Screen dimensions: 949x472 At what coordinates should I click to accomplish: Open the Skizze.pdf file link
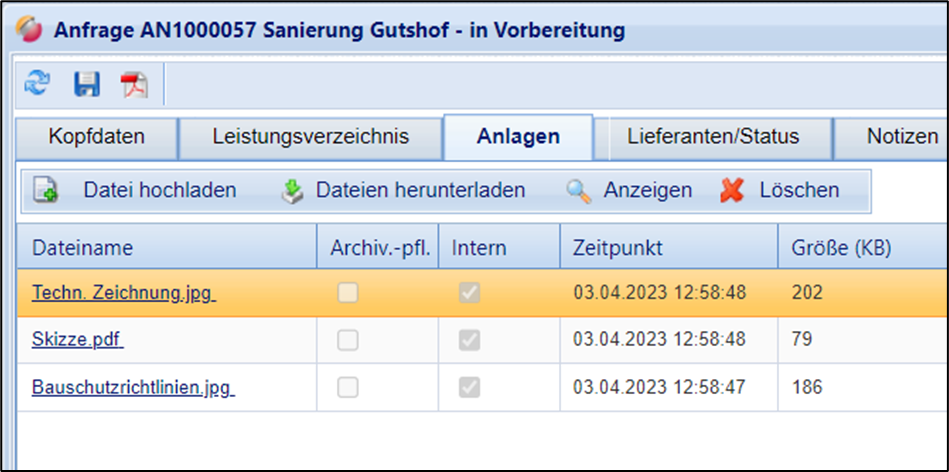(x=77, y=340)
